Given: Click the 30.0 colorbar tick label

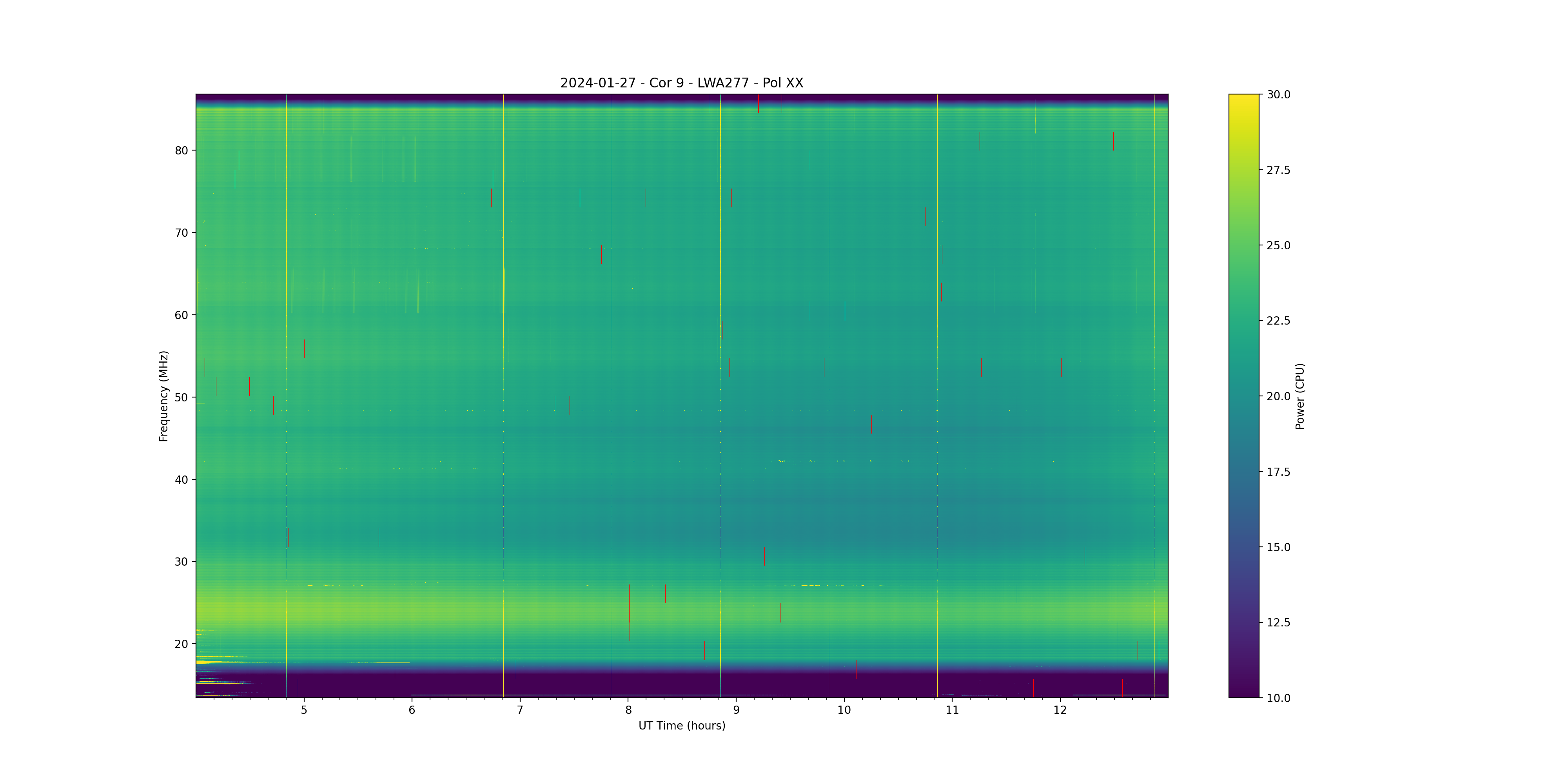Looking at the screenshot, I should (x=1278, y=94).
